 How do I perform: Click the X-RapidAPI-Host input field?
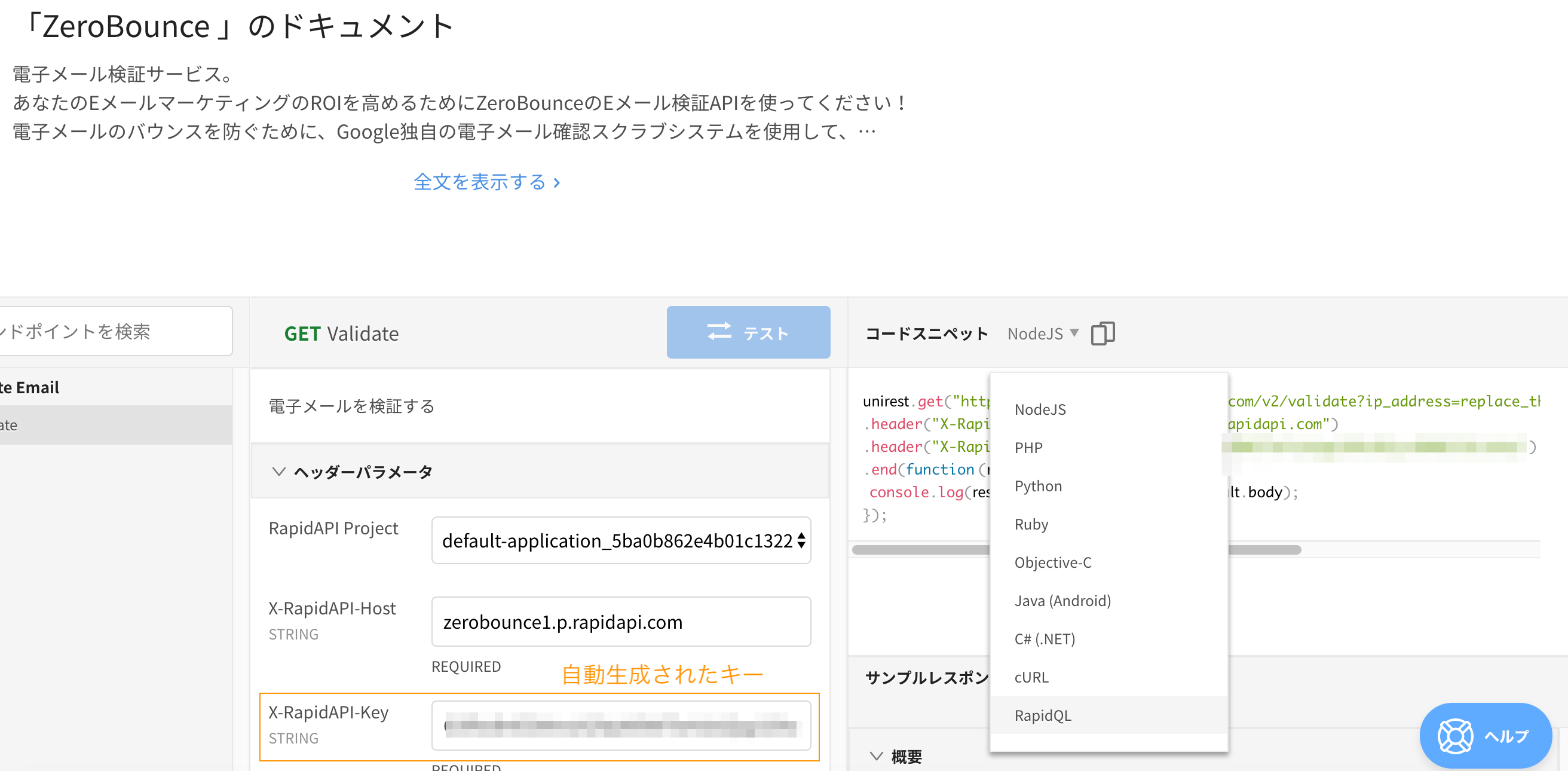click(x=621, y=622)
